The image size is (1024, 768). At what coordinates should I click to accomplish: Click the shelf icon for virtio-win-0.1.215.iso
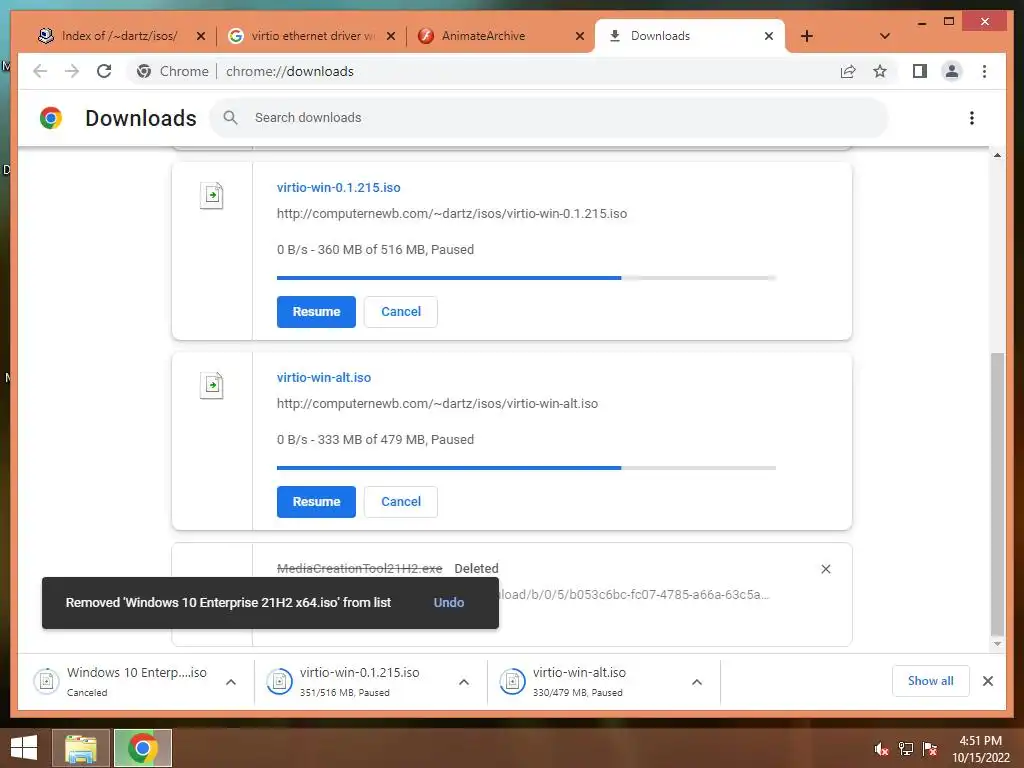(280, 681)
